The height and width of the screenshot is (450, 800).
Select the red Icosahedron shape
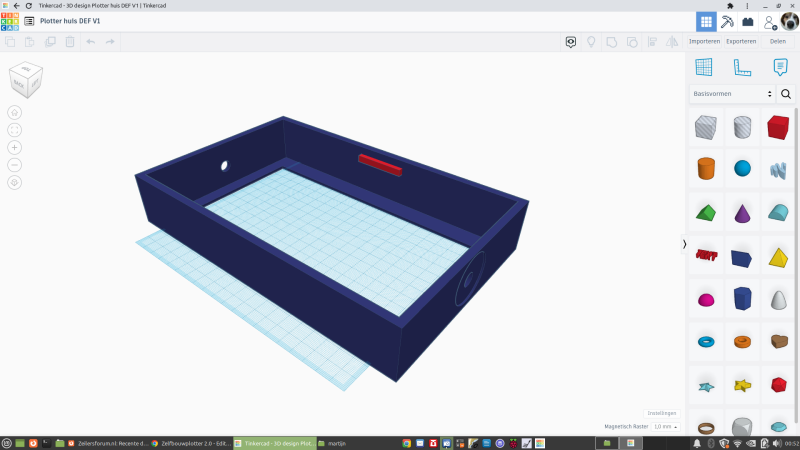(778, 385)
